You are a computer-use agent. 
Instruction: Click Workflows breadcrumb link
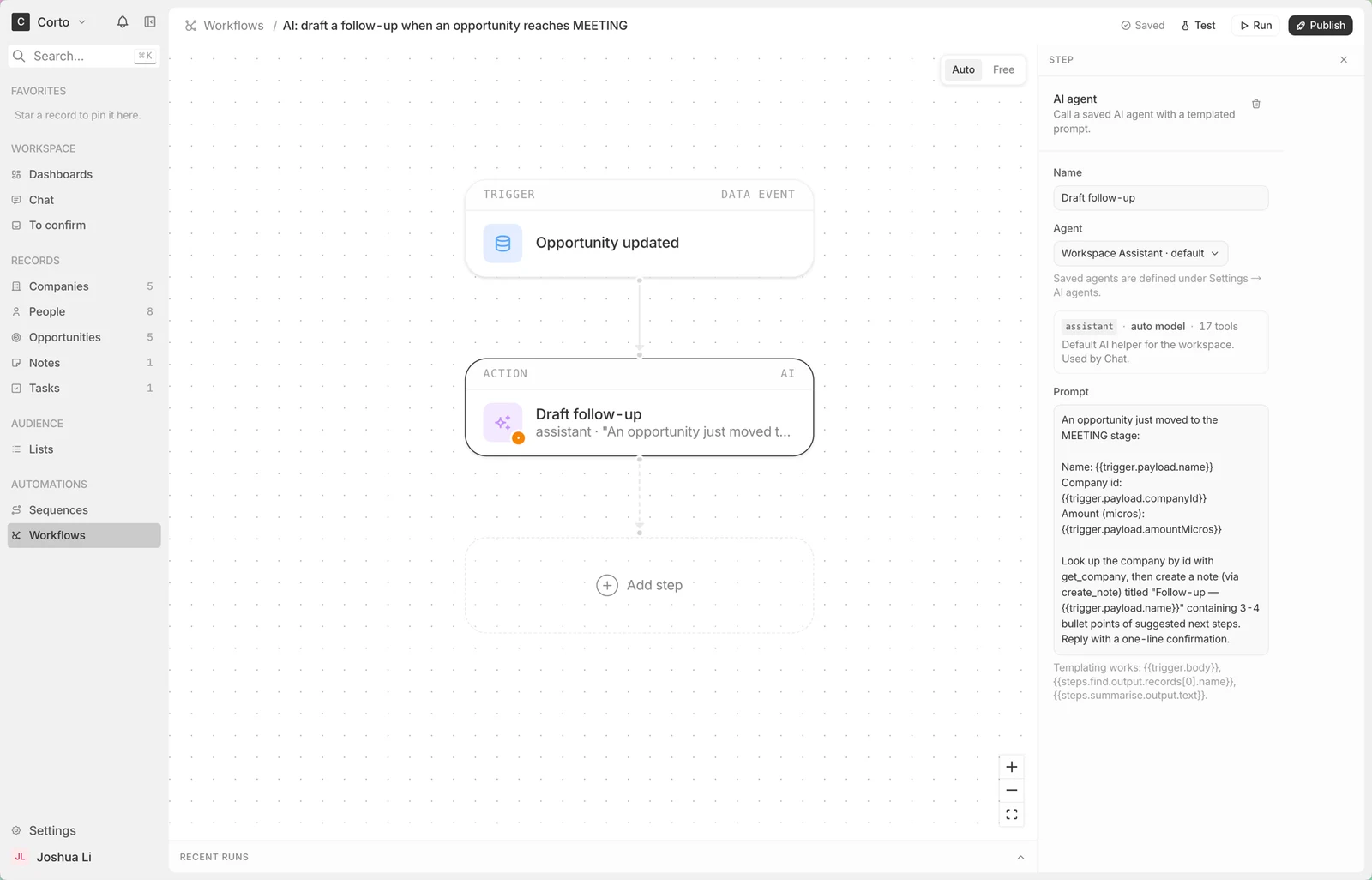(x=233, y=26)
